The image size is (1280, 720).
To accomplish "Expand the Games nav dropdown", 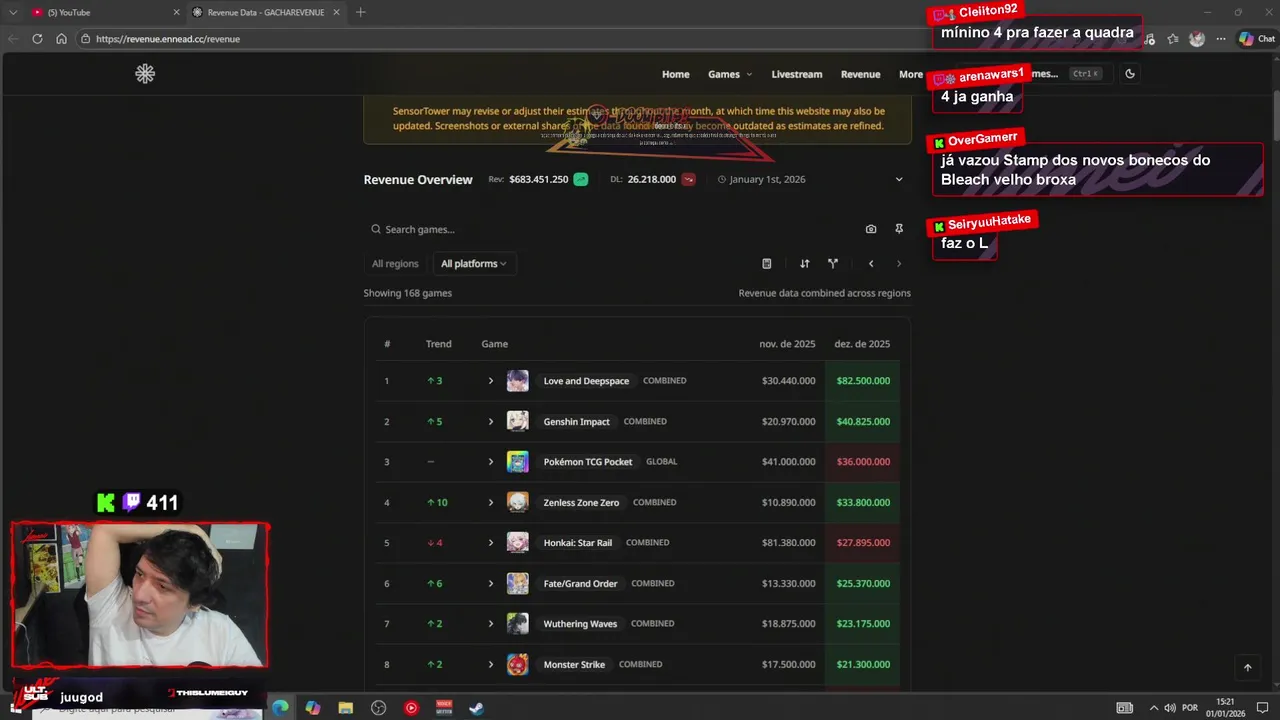I will point(730,74).
